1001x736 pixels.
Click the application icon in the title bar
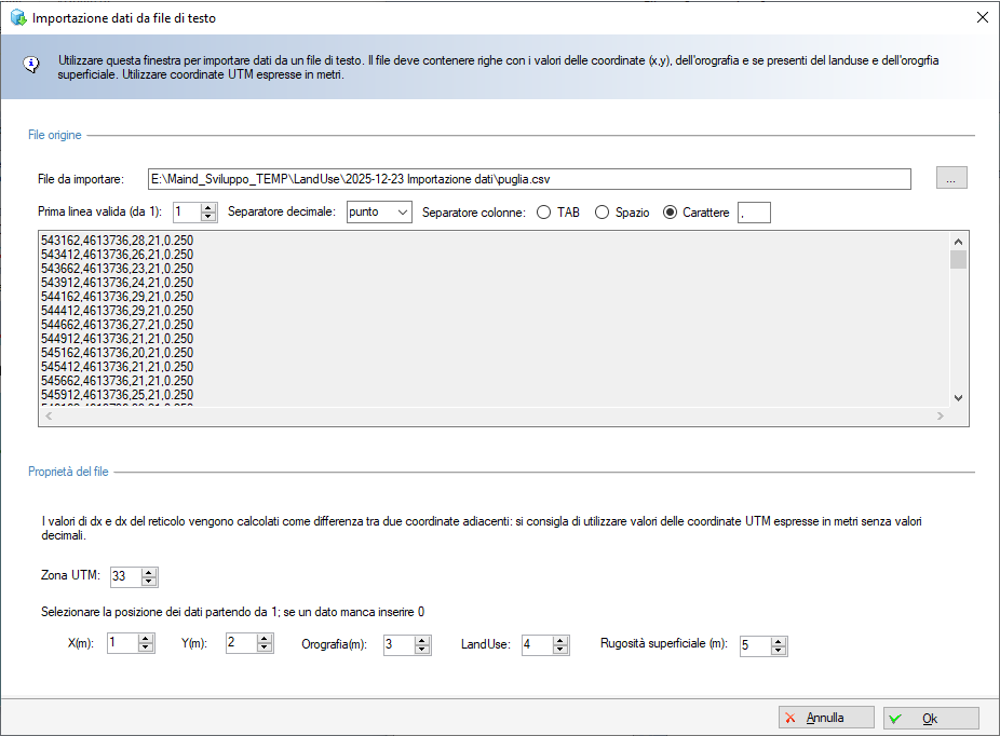click(17, 18)
